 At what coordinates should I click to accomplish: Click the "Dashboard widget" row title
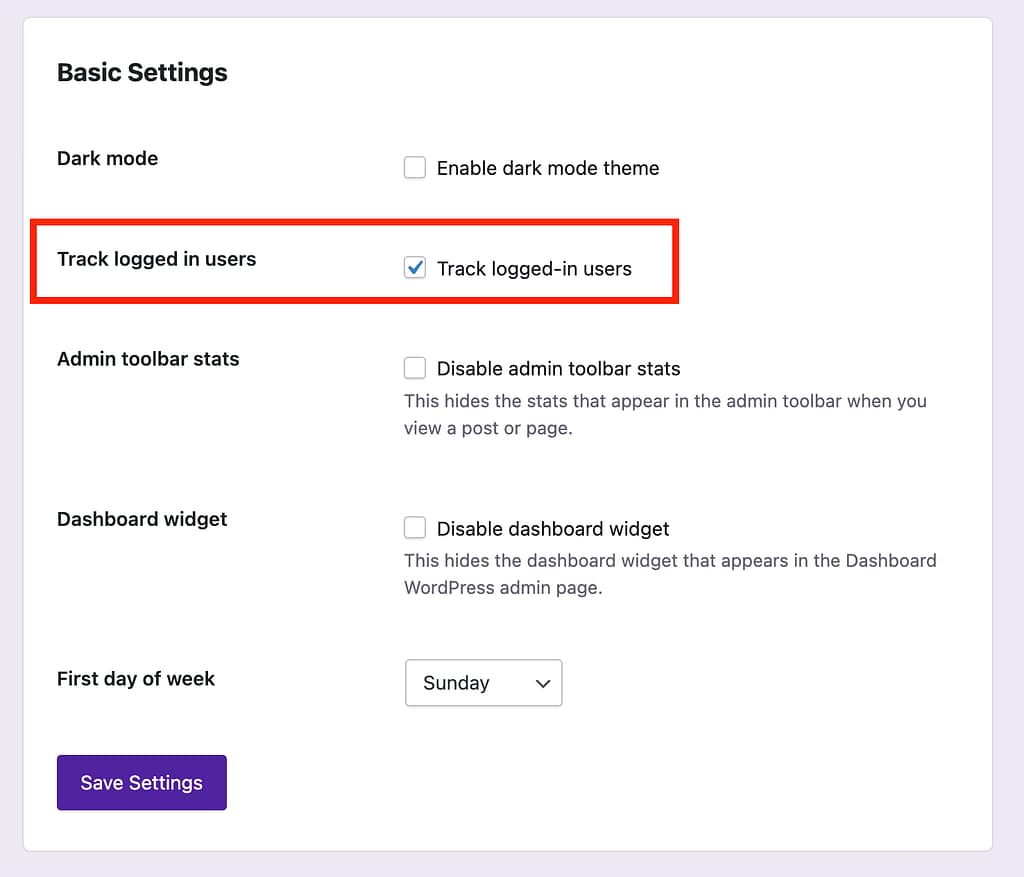click(x=142, y=519)
